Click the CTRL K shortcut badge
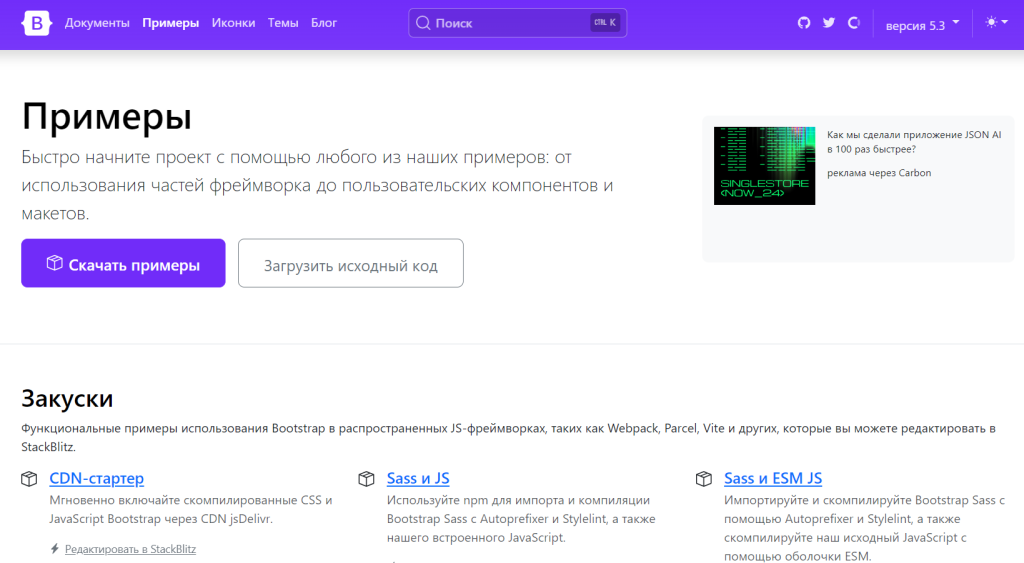This screenshot has width=1024, height=563. point(605,22)
